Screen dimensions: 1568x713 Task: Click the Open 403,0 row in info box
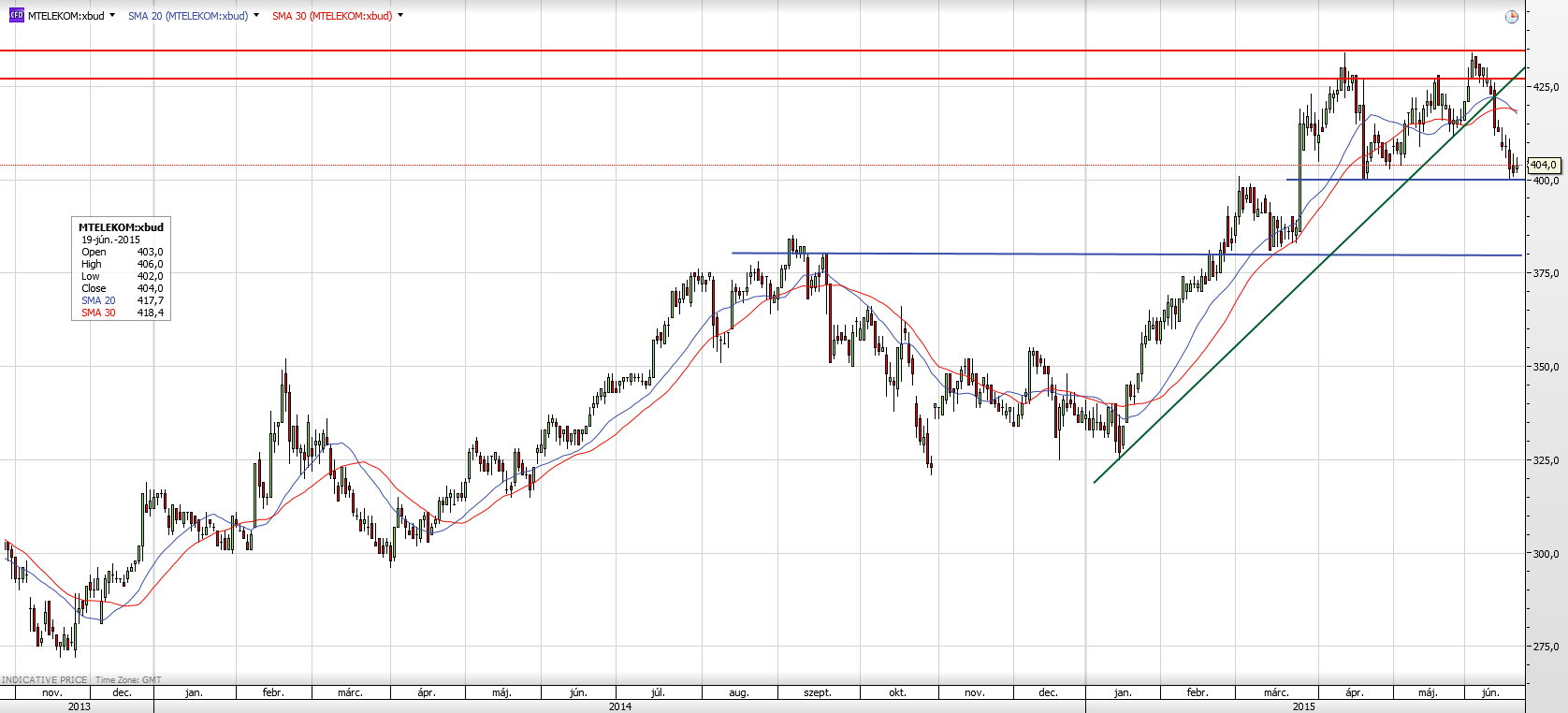(x=122, y=252)
